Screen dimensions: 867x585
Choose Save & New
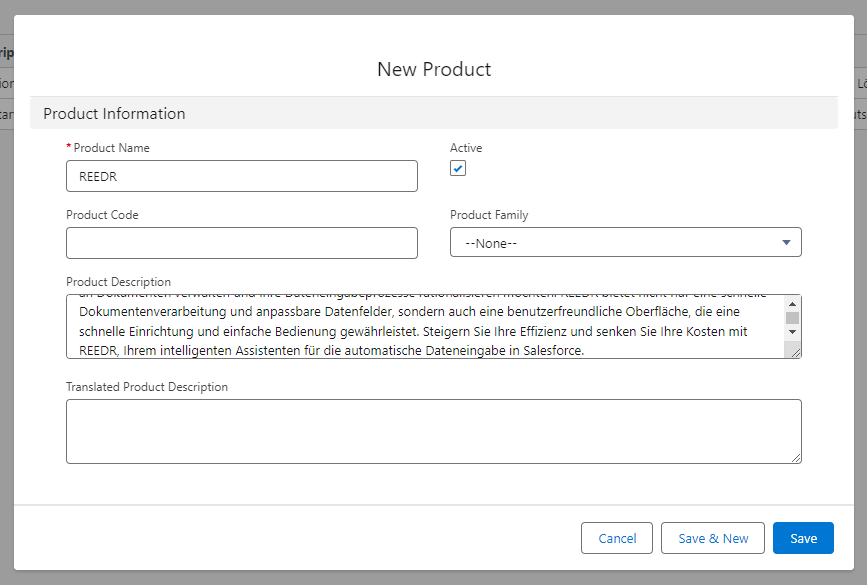coord(712,538)
